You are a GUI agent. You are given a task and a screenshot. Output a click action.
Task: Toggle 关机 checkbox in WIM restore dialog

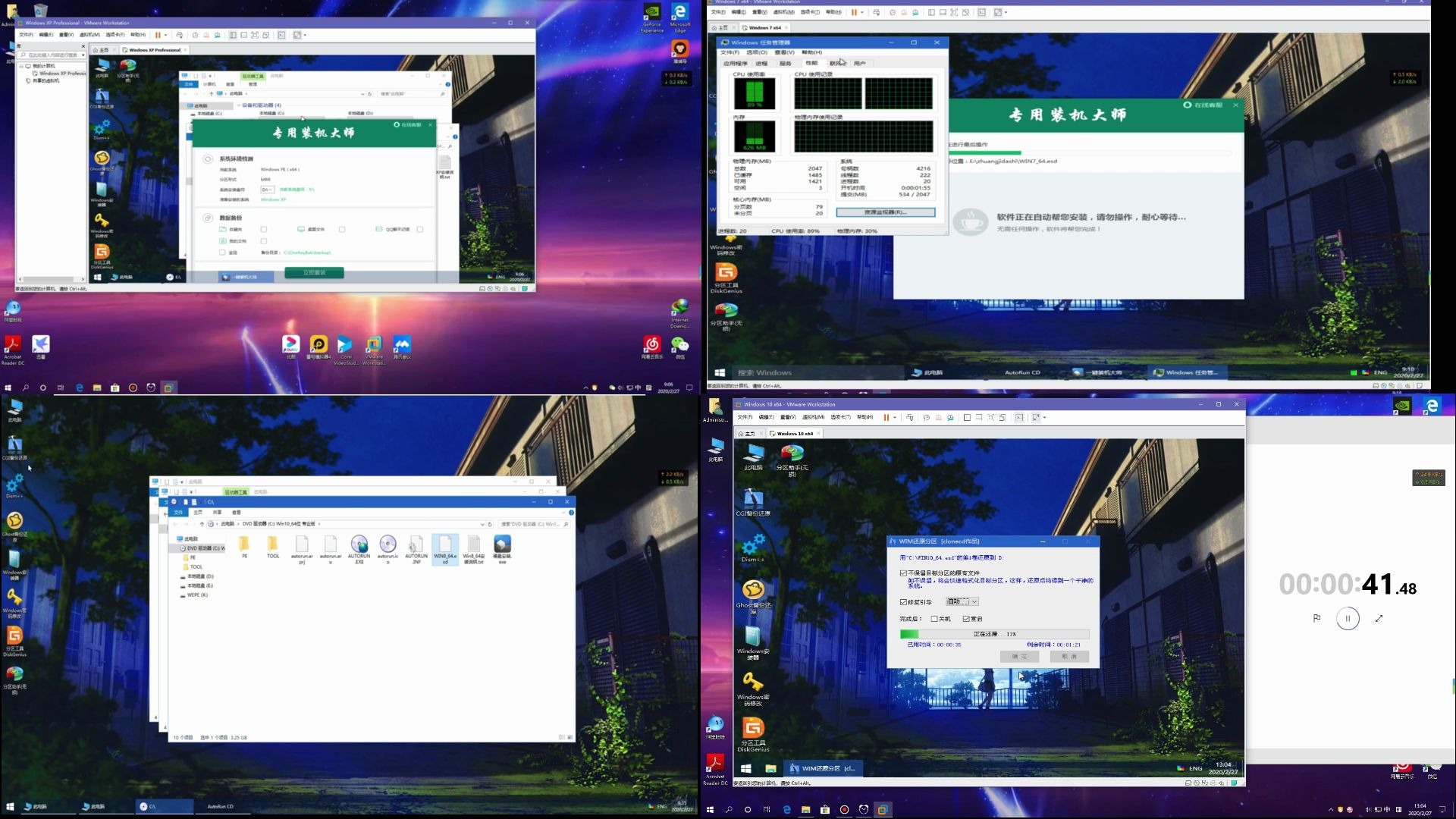934,619
